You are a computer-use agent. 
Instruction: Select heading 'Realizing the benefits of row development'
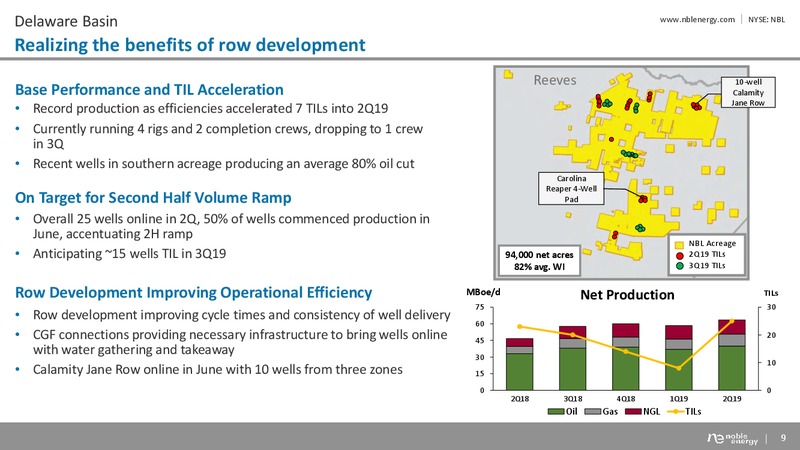tap(190, 45)
